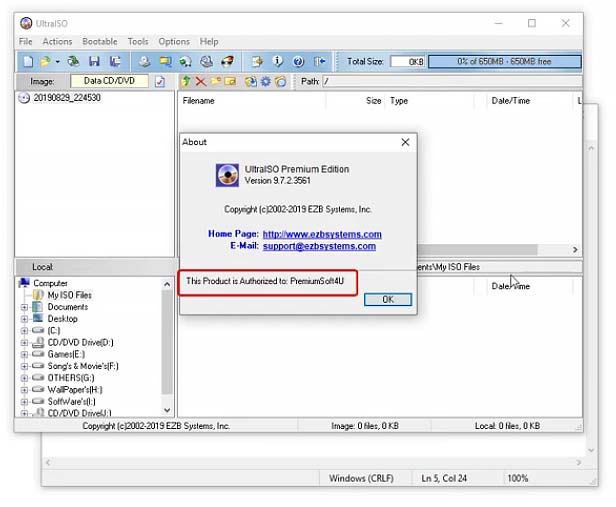Open the Actions menu
The height and width of the screenshot is (507, 616).
click(x=57, y=42)
